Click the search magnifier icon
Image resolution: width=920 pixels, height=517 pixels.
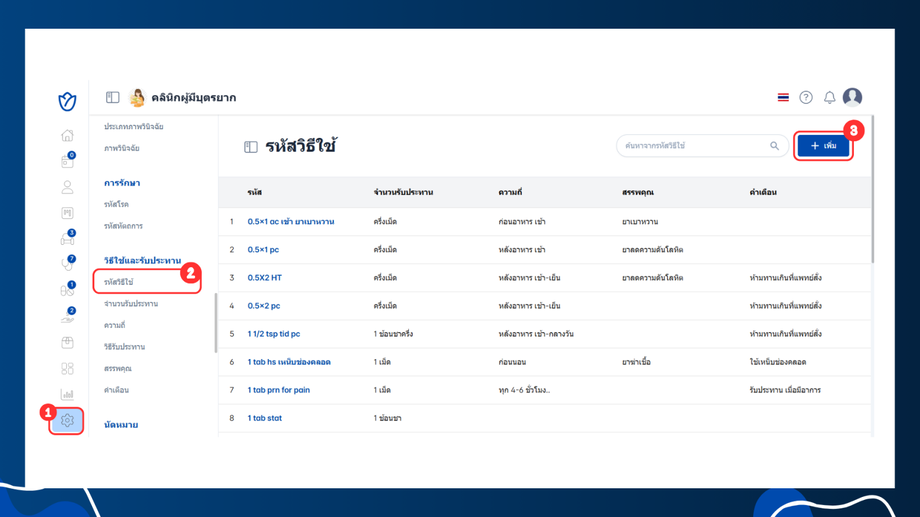[774, 146]
